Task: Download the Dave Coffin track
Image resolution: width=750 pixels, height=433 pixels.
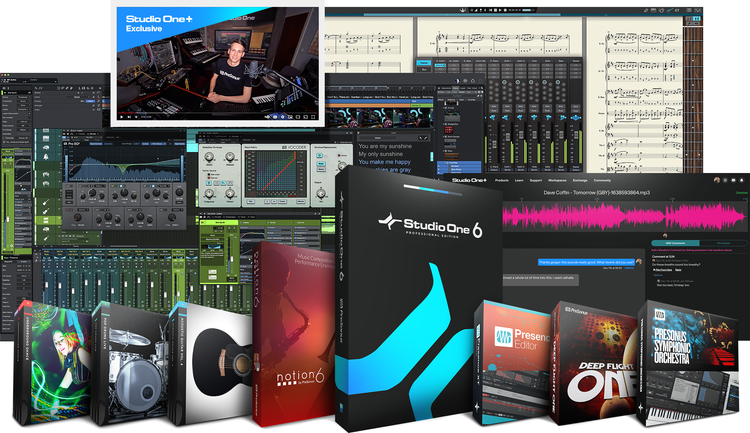Action: [x=741, y=192]
